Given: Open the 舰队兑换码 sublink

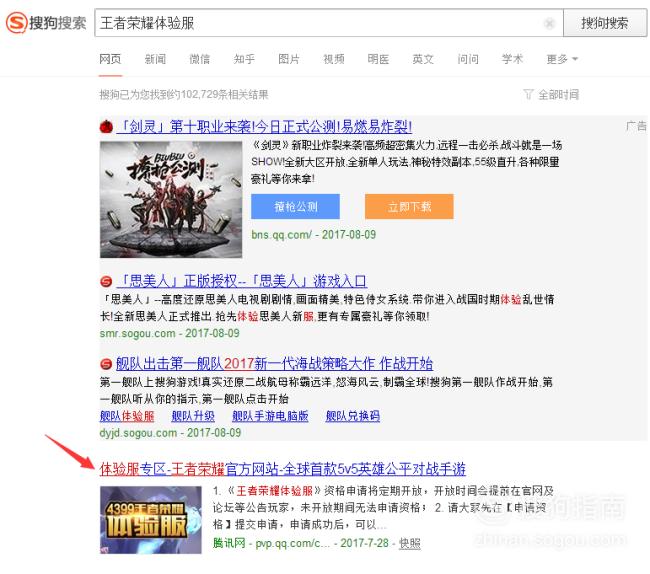Looking at the screenshot, I should point(352,416).
